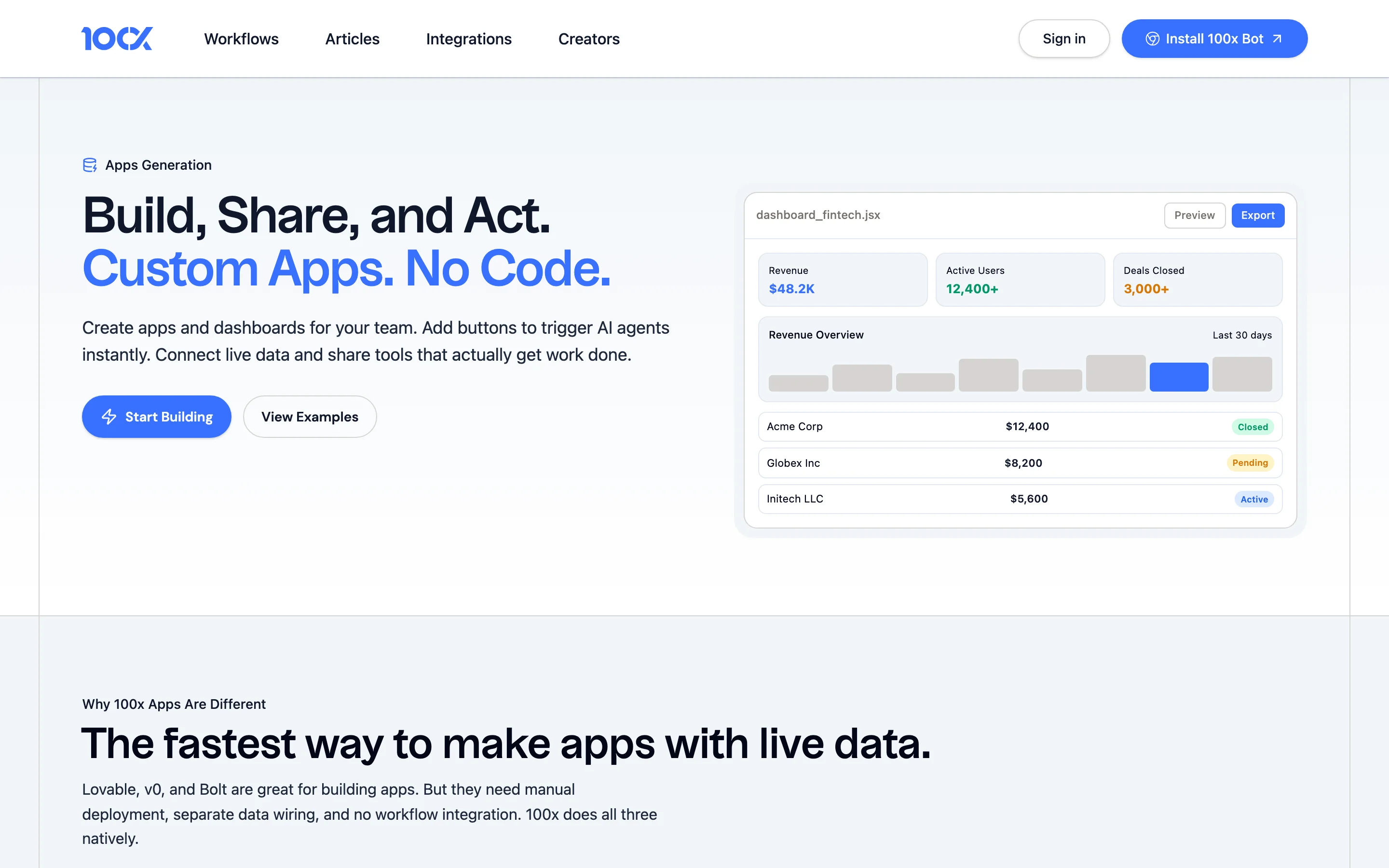
Task: Go to Integrations in the navbar
Action: tap(468, 39)
